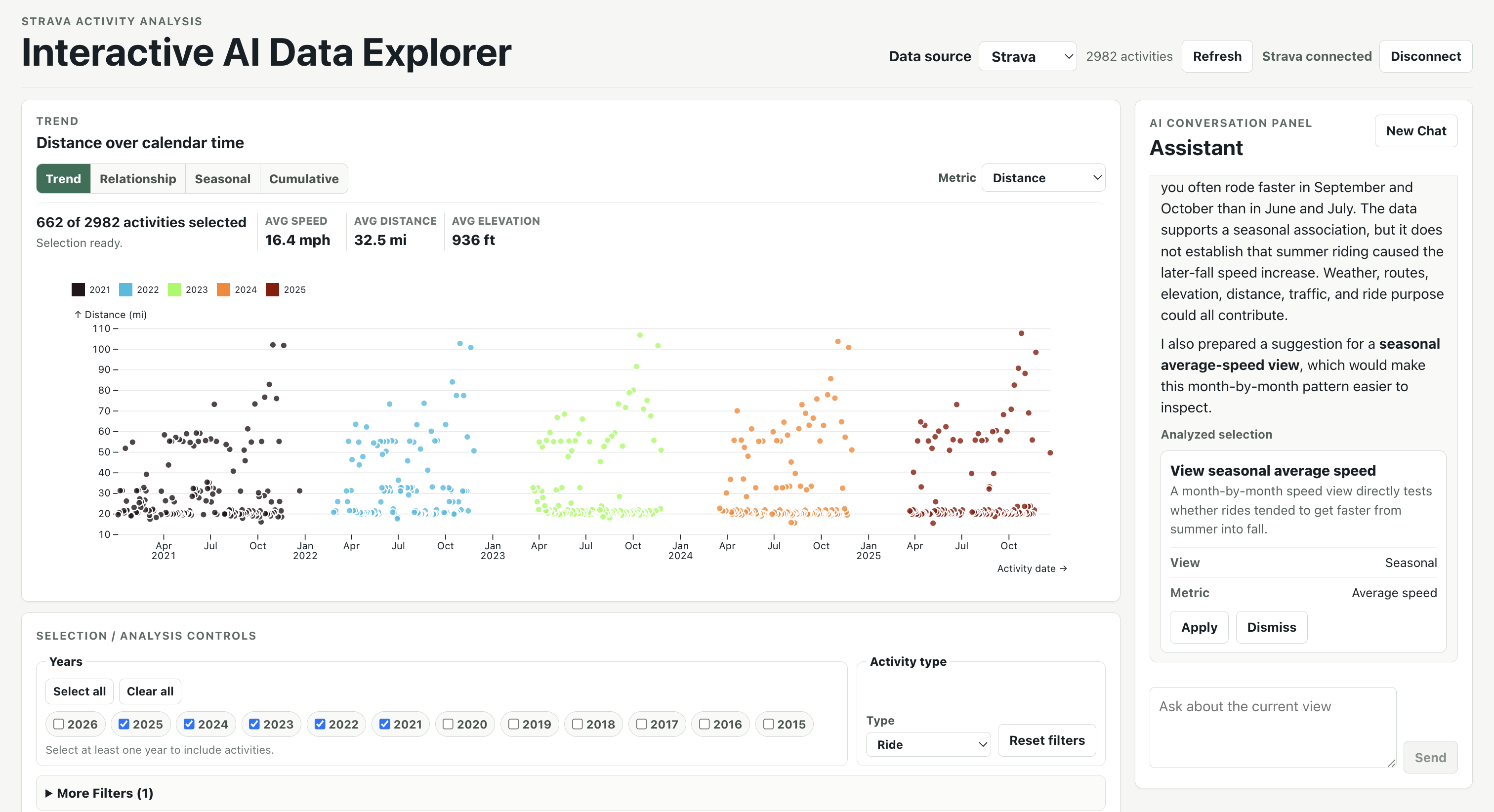Enable the 2026 year checkbox
The width and height of the screenshot is (1494, 812).
[59, 724]
